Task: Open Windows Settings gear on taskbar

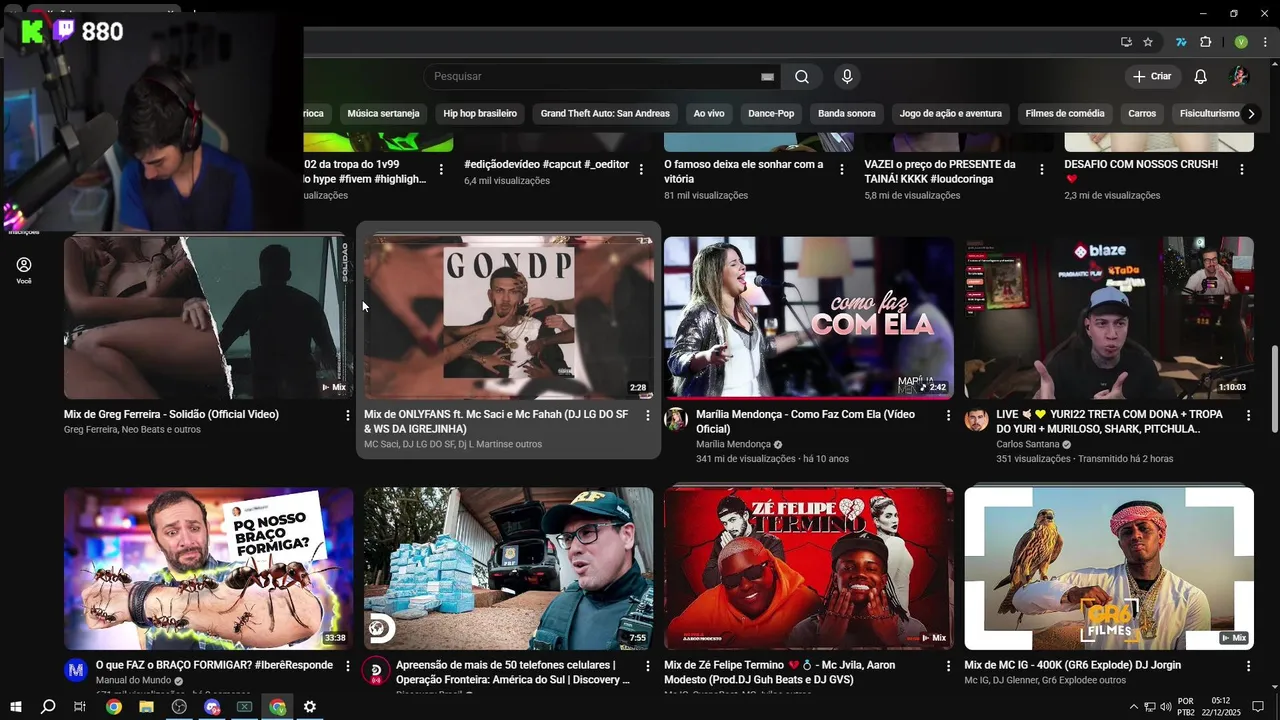Action: tap(310, 707)
